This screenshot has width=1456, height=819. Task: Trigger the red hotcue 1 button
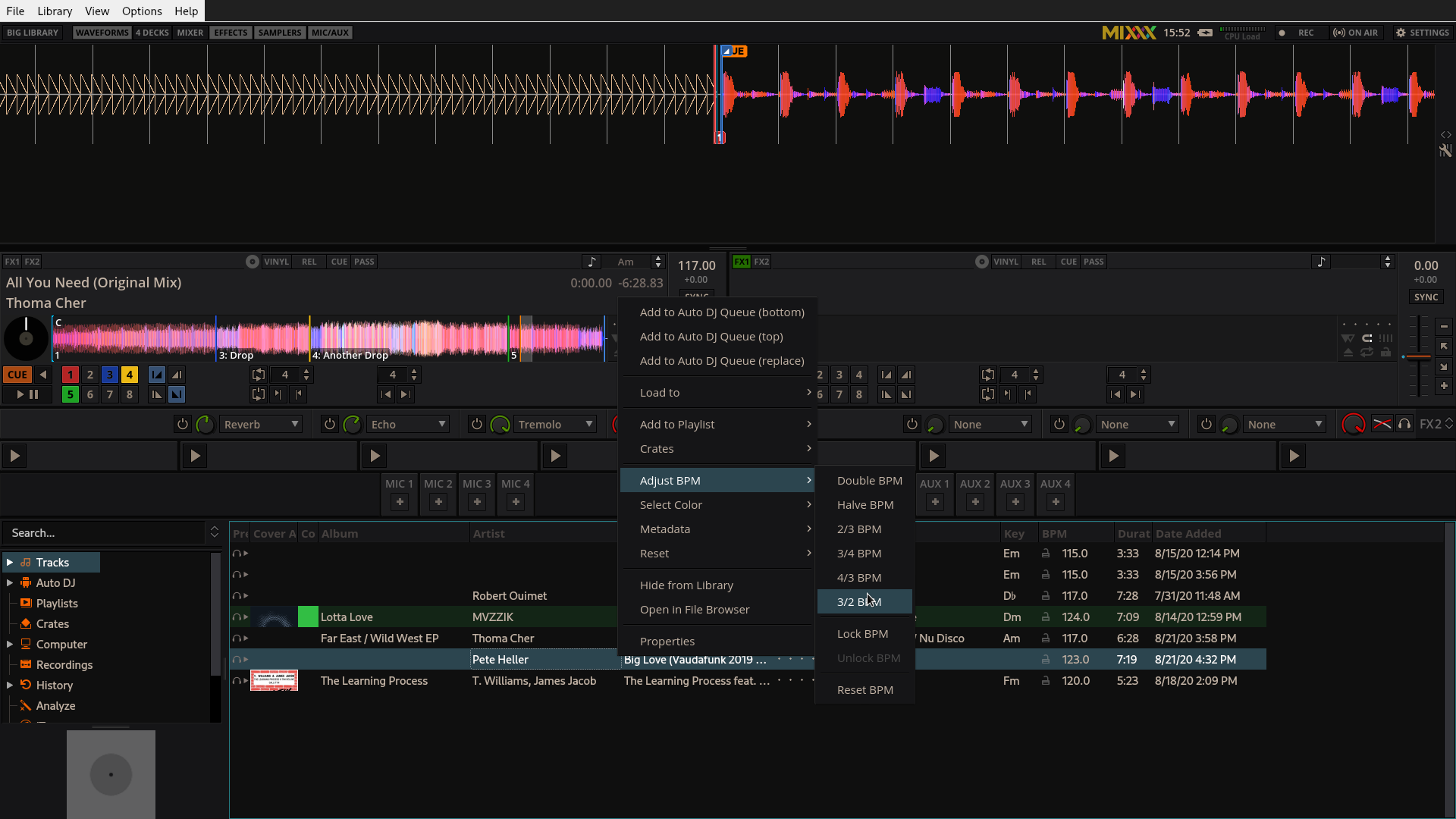pyautogui.click(x=70, y=375)
